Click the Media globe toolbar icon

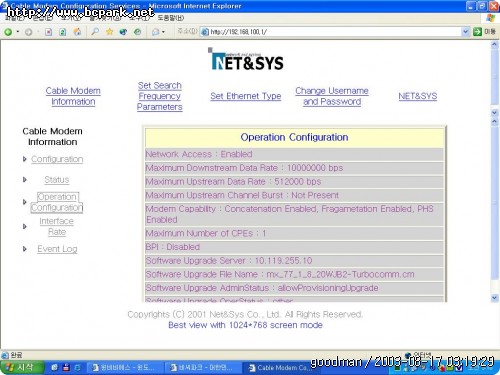[123, 32]
